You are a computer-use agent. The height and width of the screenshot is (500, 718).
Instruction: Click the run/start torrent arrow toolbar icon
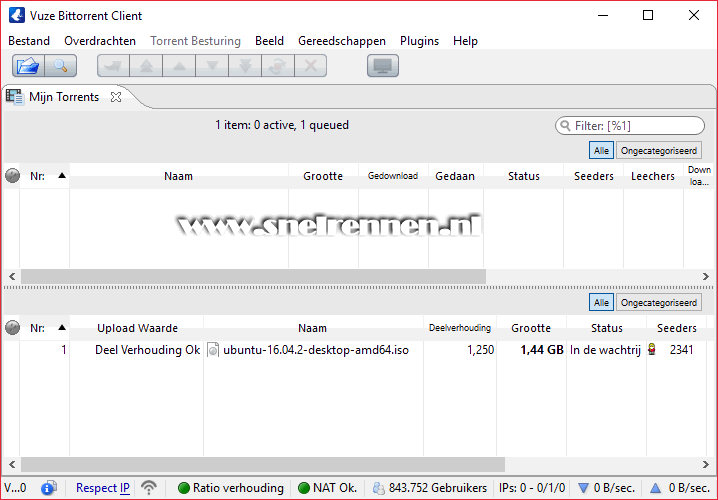[114, 66]
